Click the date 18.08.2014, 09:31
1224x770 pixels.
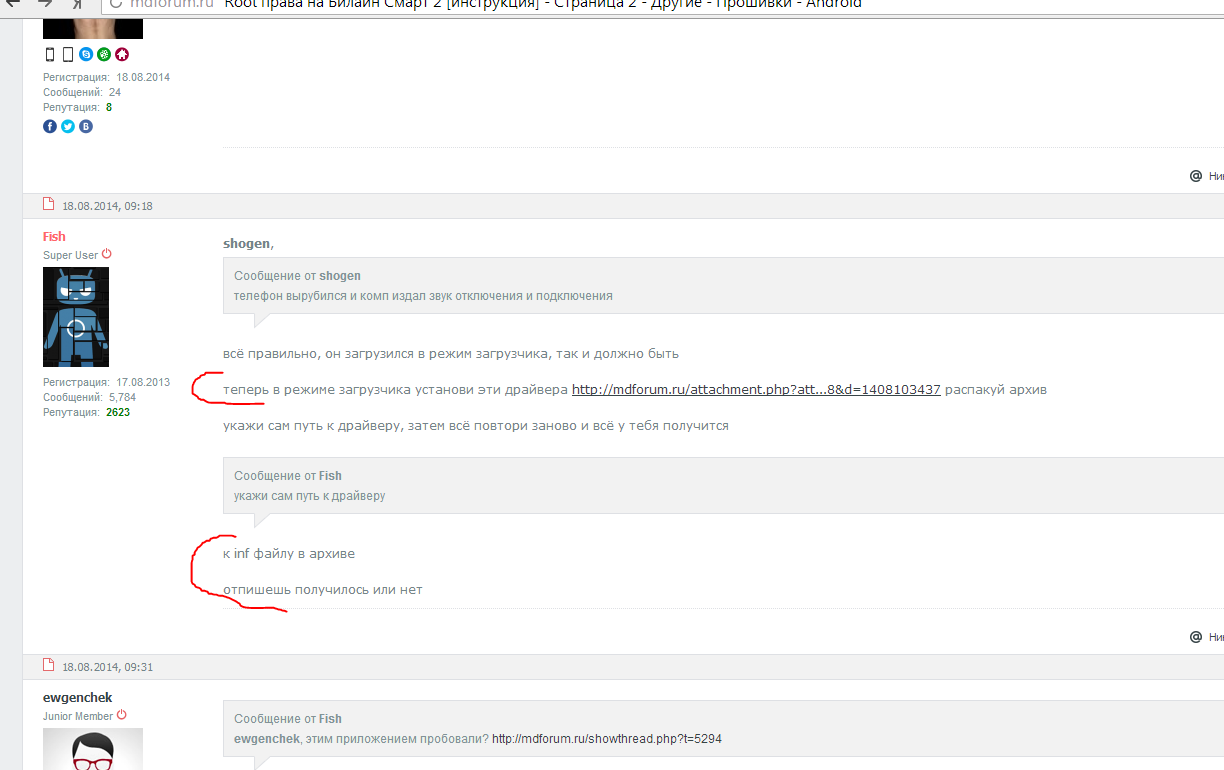click(107, 666)
